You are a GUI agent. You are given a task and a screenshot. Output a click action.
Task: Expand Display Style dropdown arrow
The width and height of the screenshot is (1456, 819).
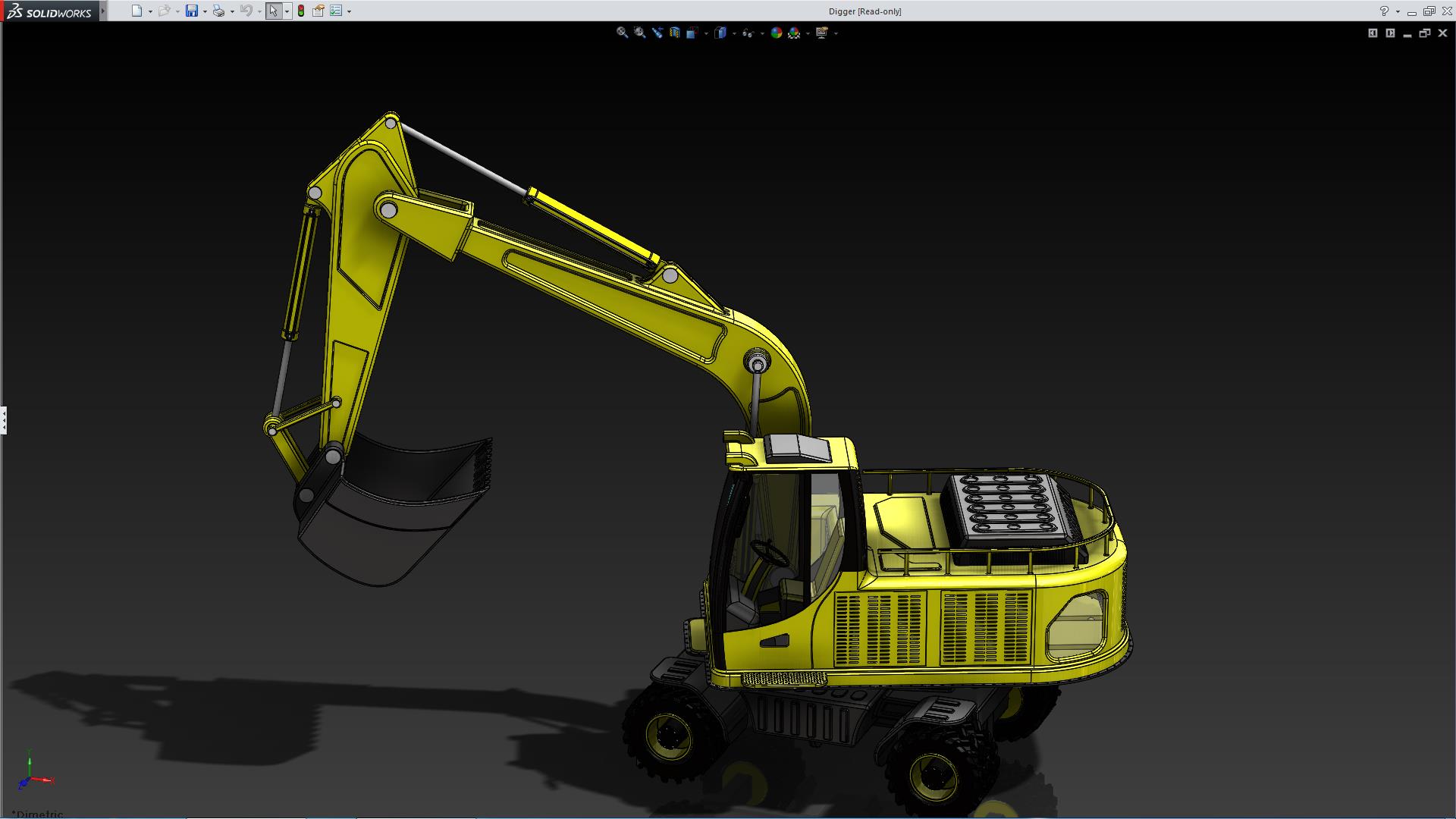coord(734,33)
